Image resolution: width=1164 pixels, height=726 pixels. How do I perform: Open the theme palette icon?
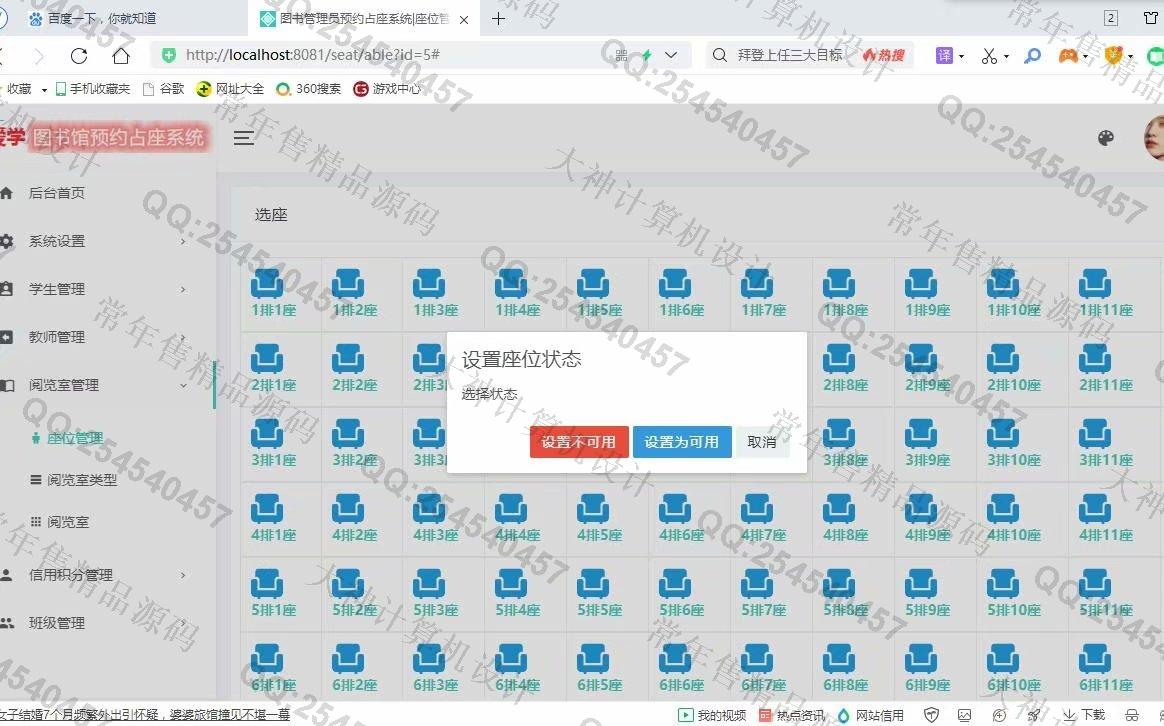(1105, 138)
